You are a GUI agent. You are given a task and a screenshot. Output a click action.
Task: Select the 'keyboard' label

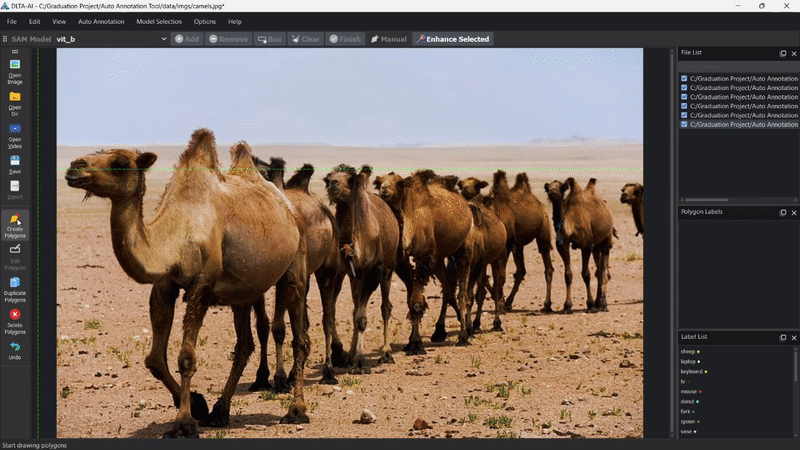click(x=694, y=371)
